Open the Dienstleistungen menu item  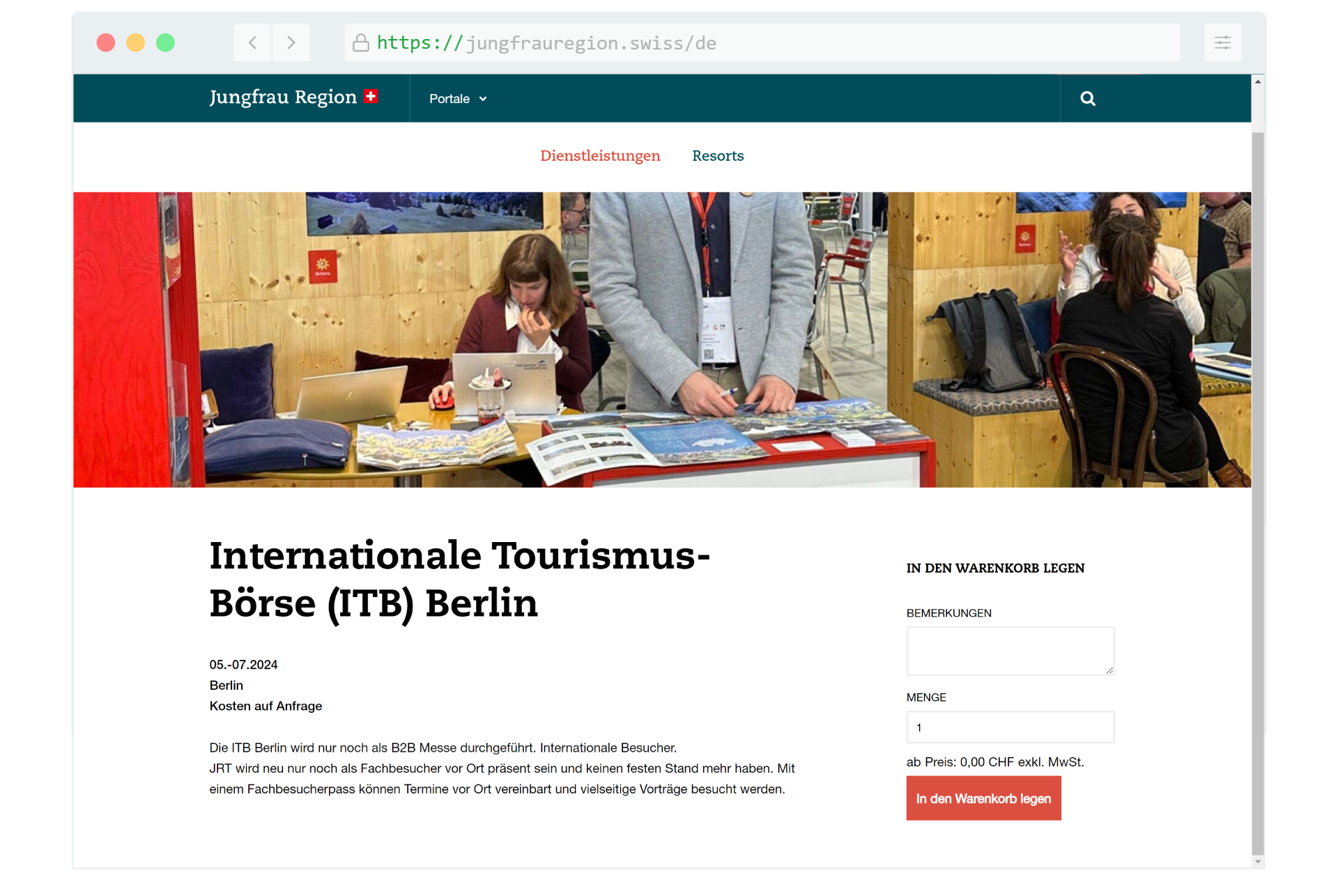coord(599,156)
